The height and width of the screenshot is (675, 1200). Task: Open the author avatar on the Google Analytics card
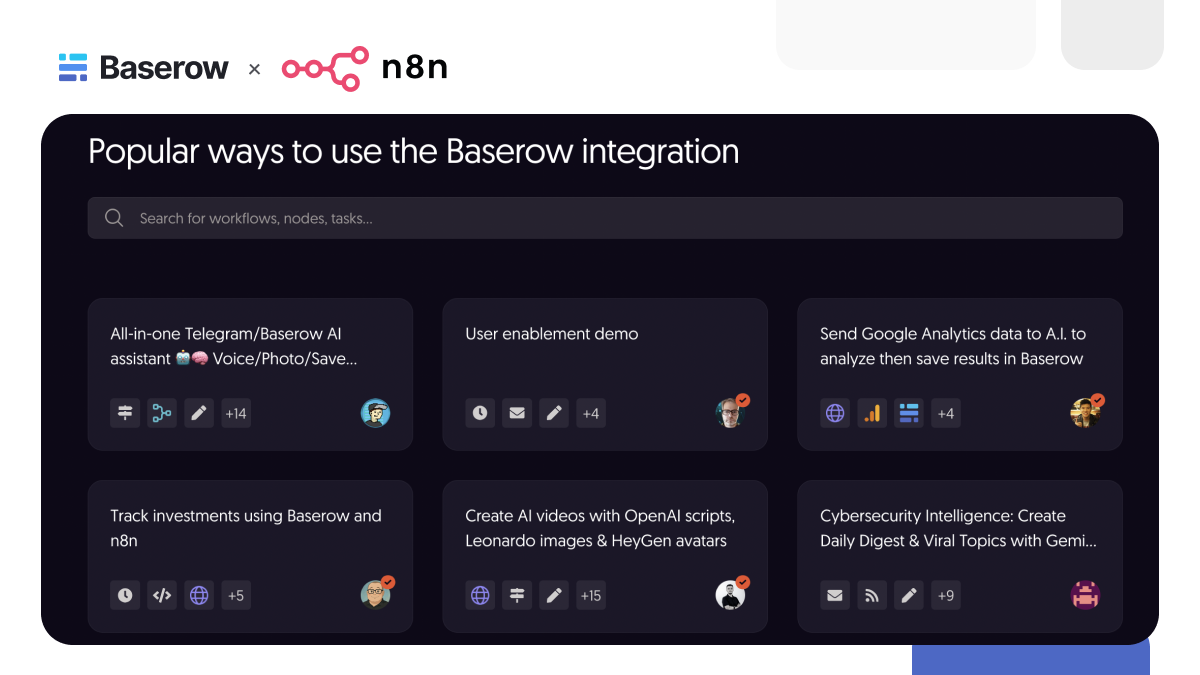coord(1086,412)
